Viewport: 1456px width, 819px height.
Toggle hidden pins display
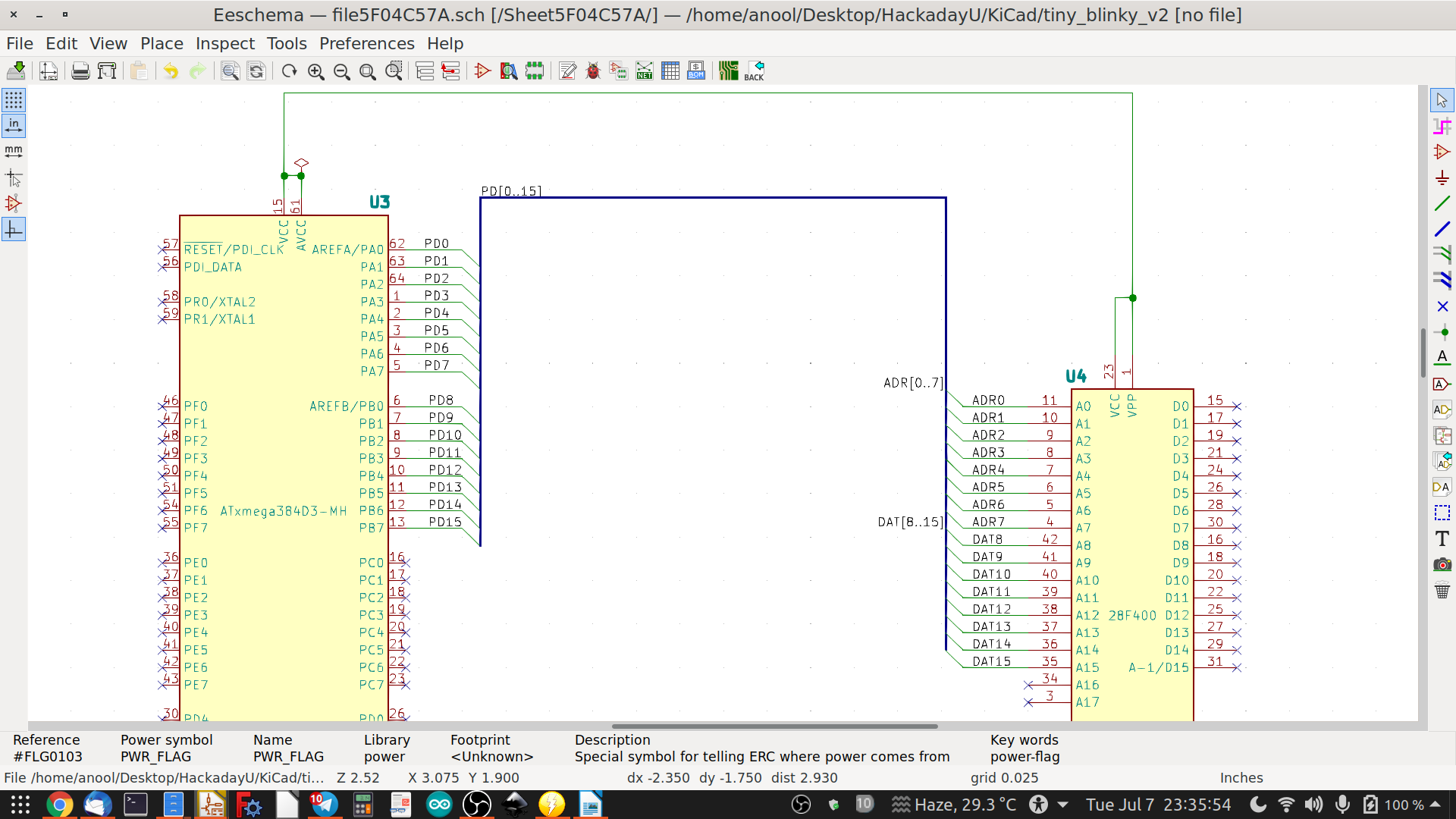[14, 203]
